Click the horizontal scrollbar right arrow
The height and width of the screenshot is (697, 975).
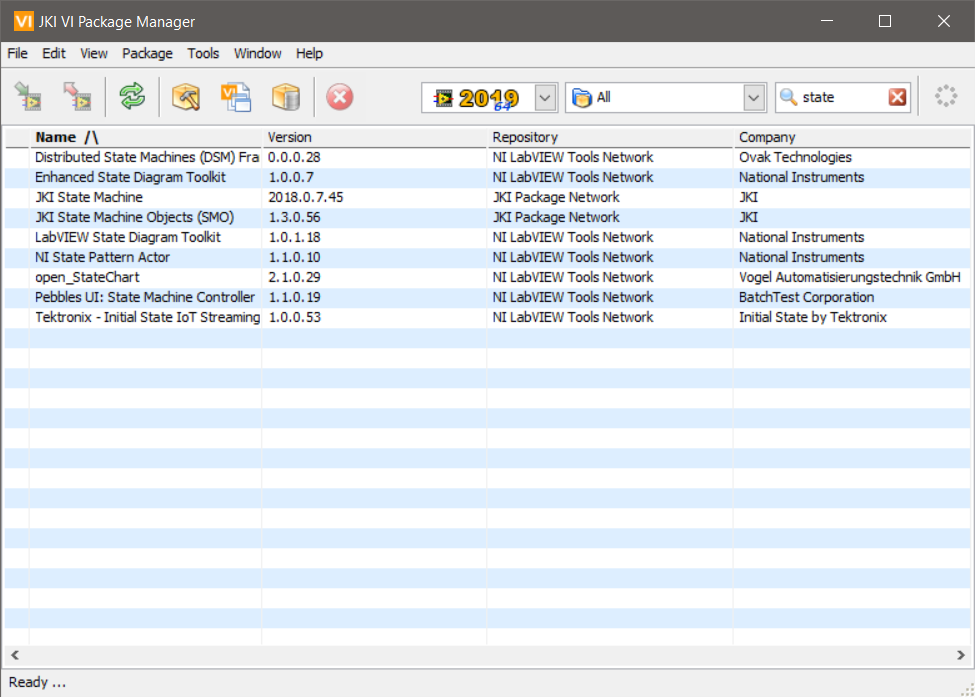click(961, 655)
